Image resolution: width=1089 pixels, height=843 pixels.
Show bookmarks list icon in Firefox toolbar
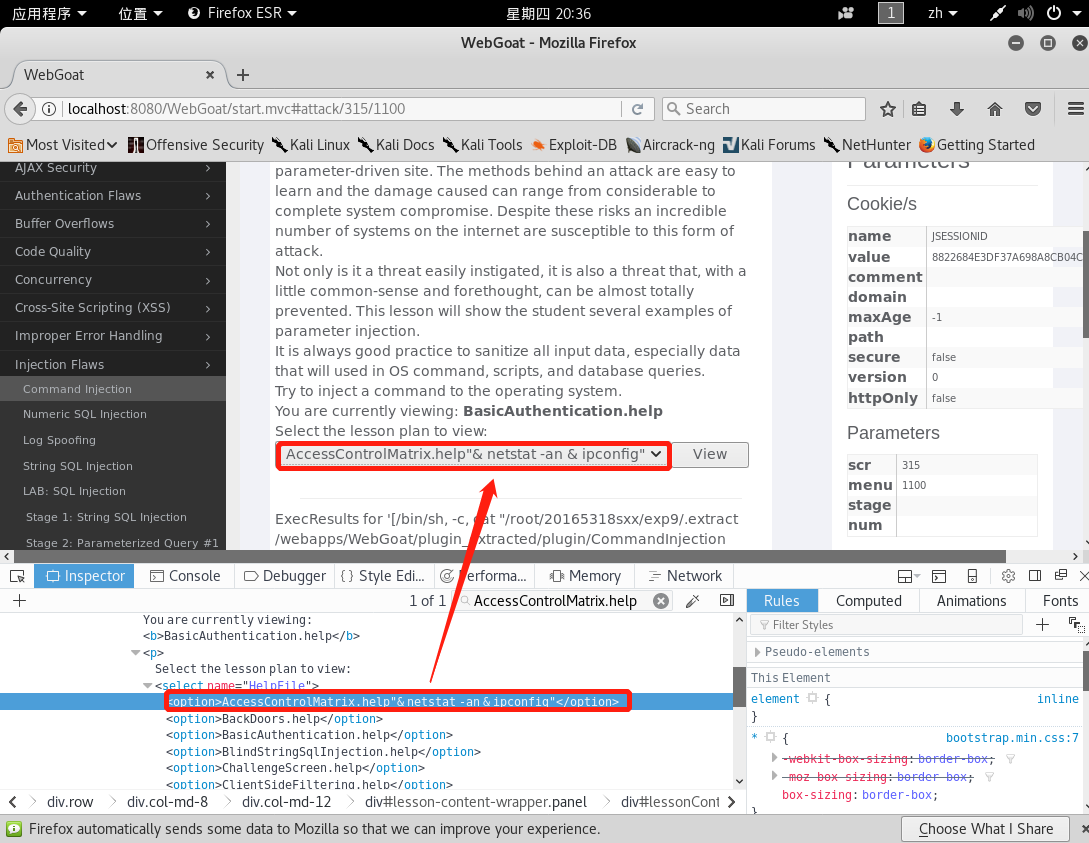919,109
